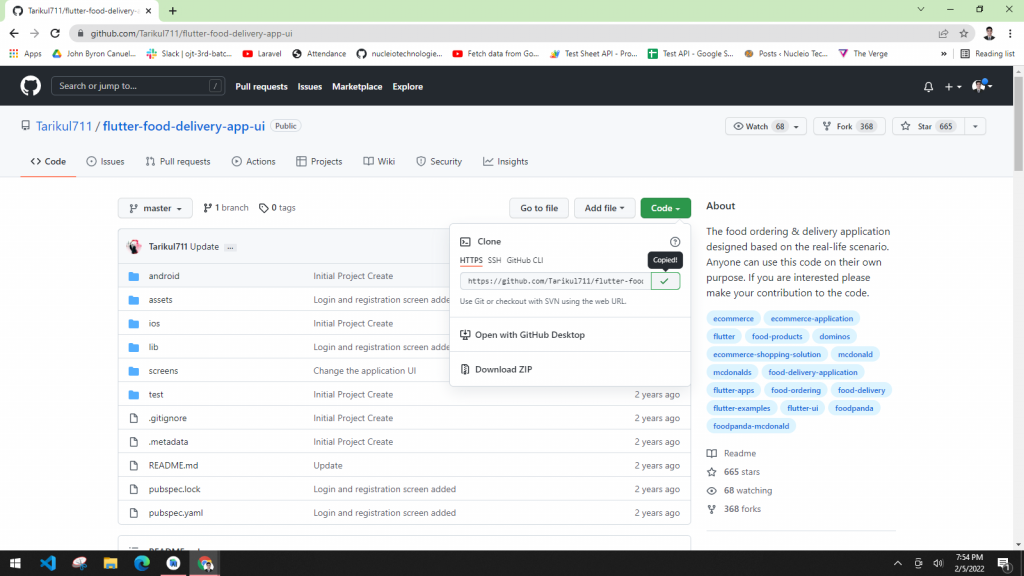Open the Marketplace navigation link

click(x=357, y=86)
